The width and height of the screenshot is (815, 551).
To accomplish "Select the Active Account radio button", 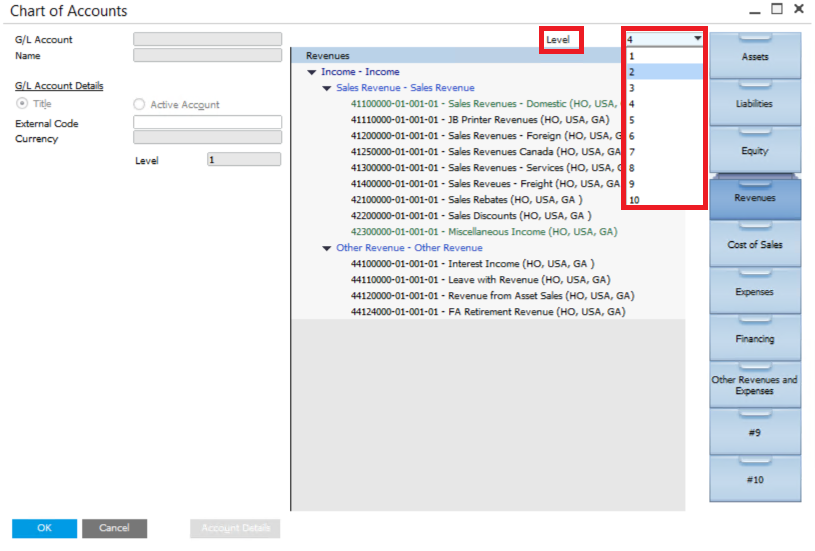I will (139, 104).
